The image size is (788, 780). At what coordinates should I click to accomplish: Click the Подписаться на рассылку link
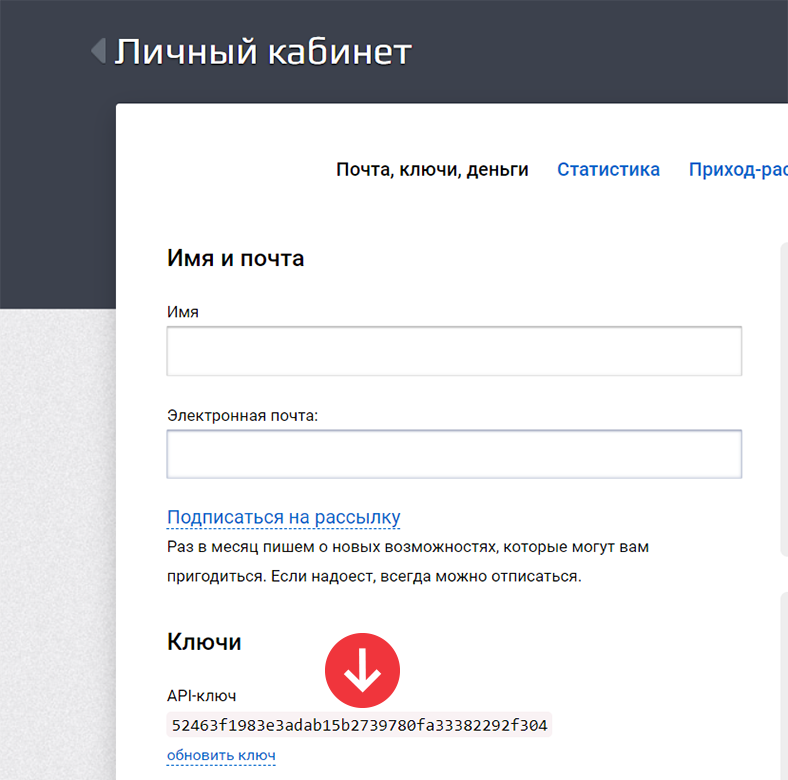coord(283,518)
